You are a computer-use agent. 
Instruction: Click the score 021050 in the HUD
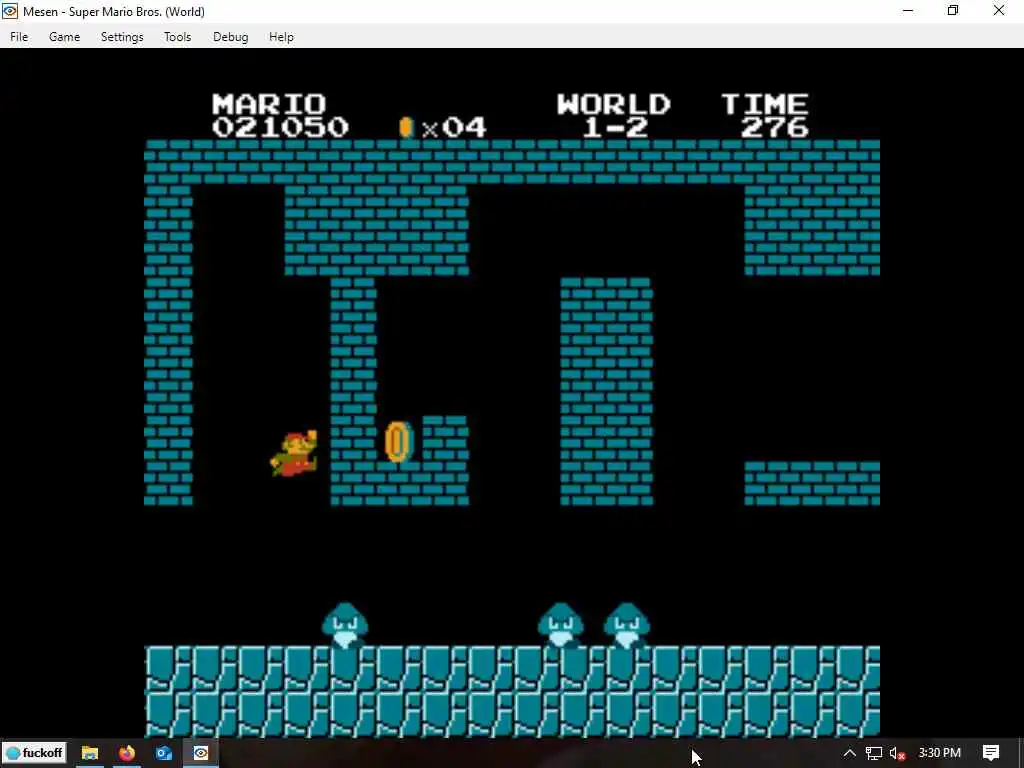coord(280,127)
